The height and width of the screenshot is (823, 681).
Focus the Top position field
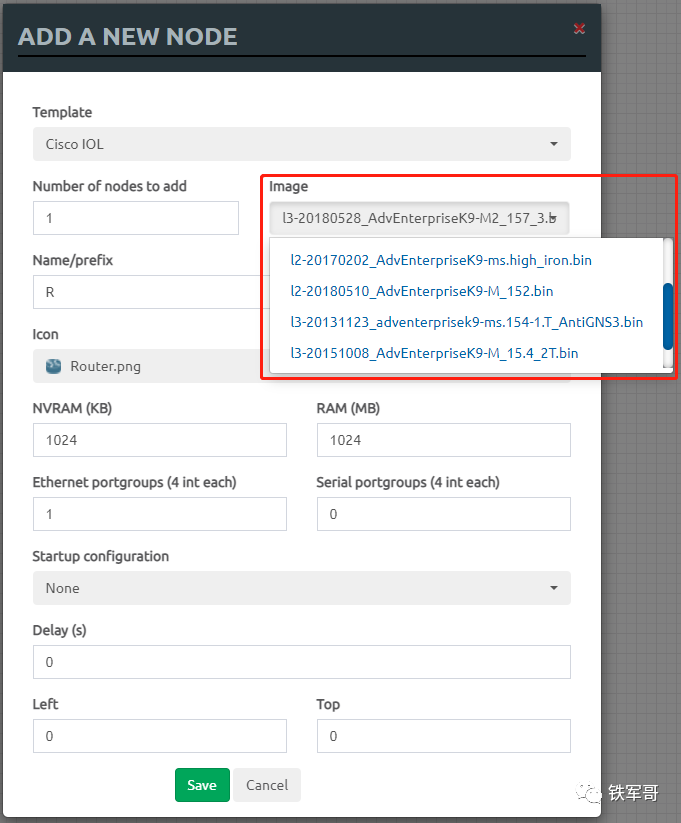[x=444, y=736]
